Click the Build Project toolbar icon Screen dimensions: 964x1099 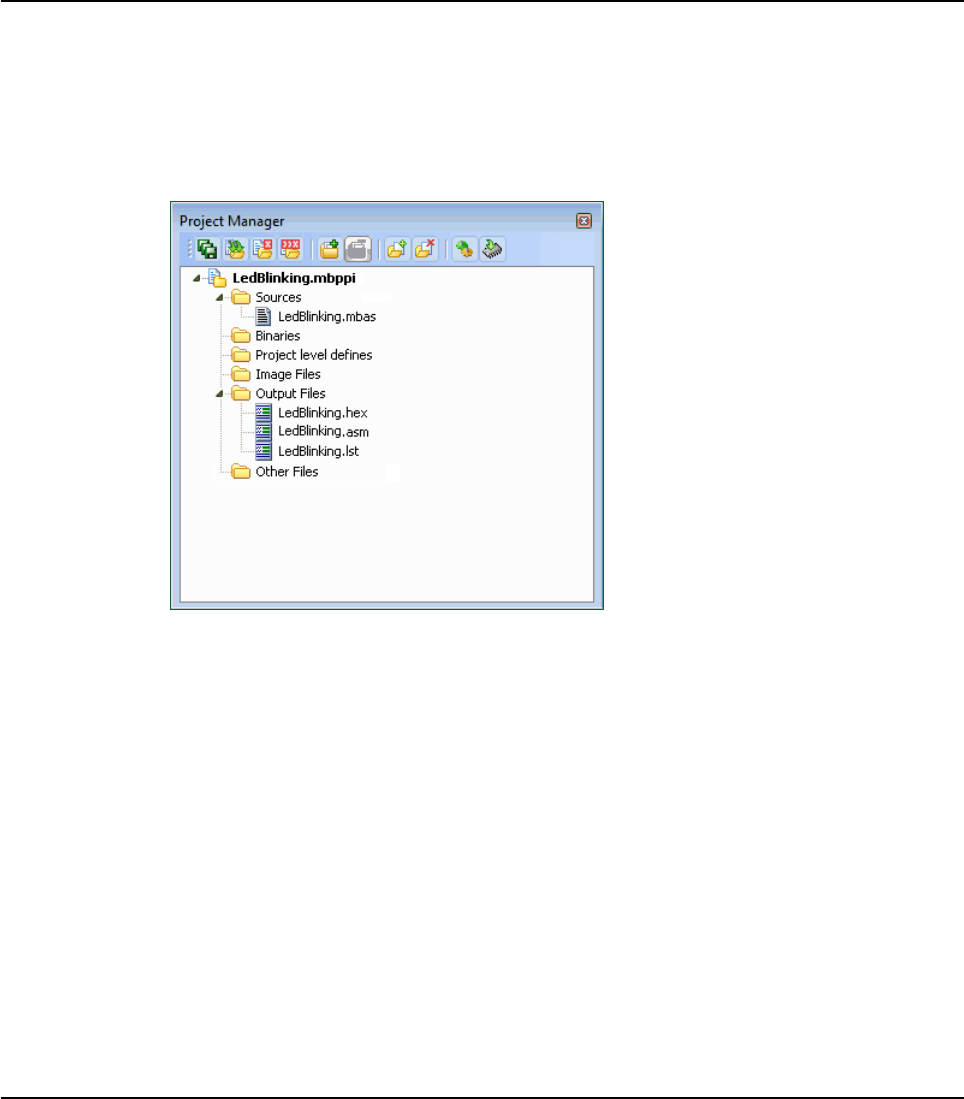click(464, 249)
